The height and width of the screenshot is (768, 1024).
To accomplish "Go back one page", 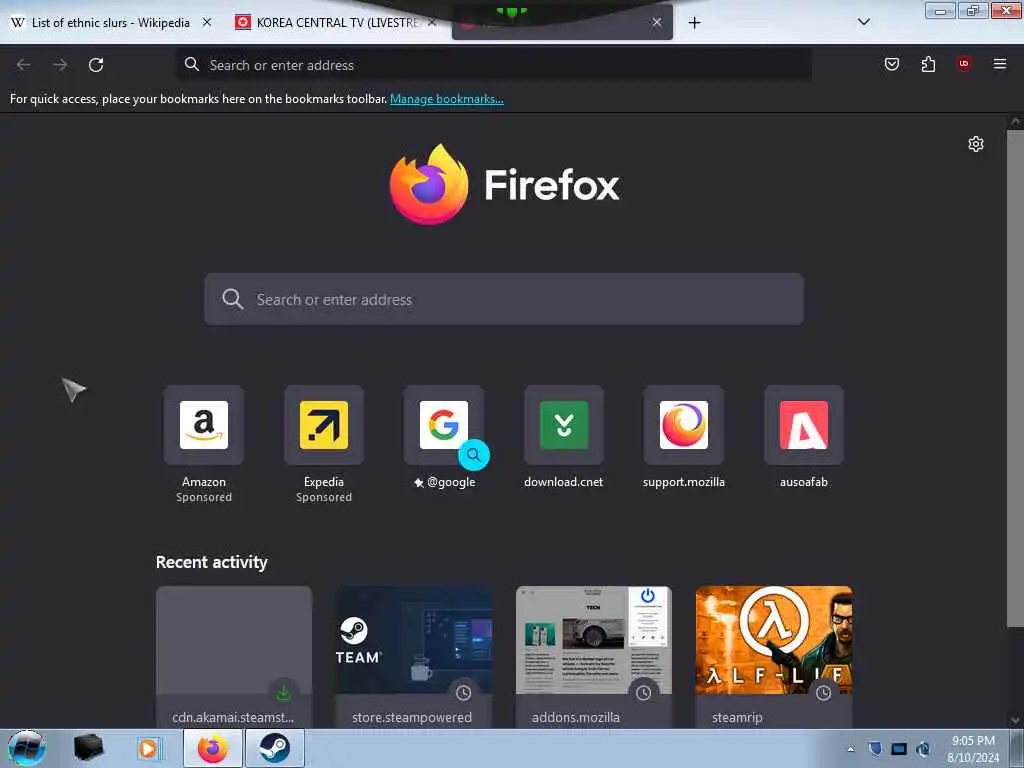I will (x=24, y=65).
